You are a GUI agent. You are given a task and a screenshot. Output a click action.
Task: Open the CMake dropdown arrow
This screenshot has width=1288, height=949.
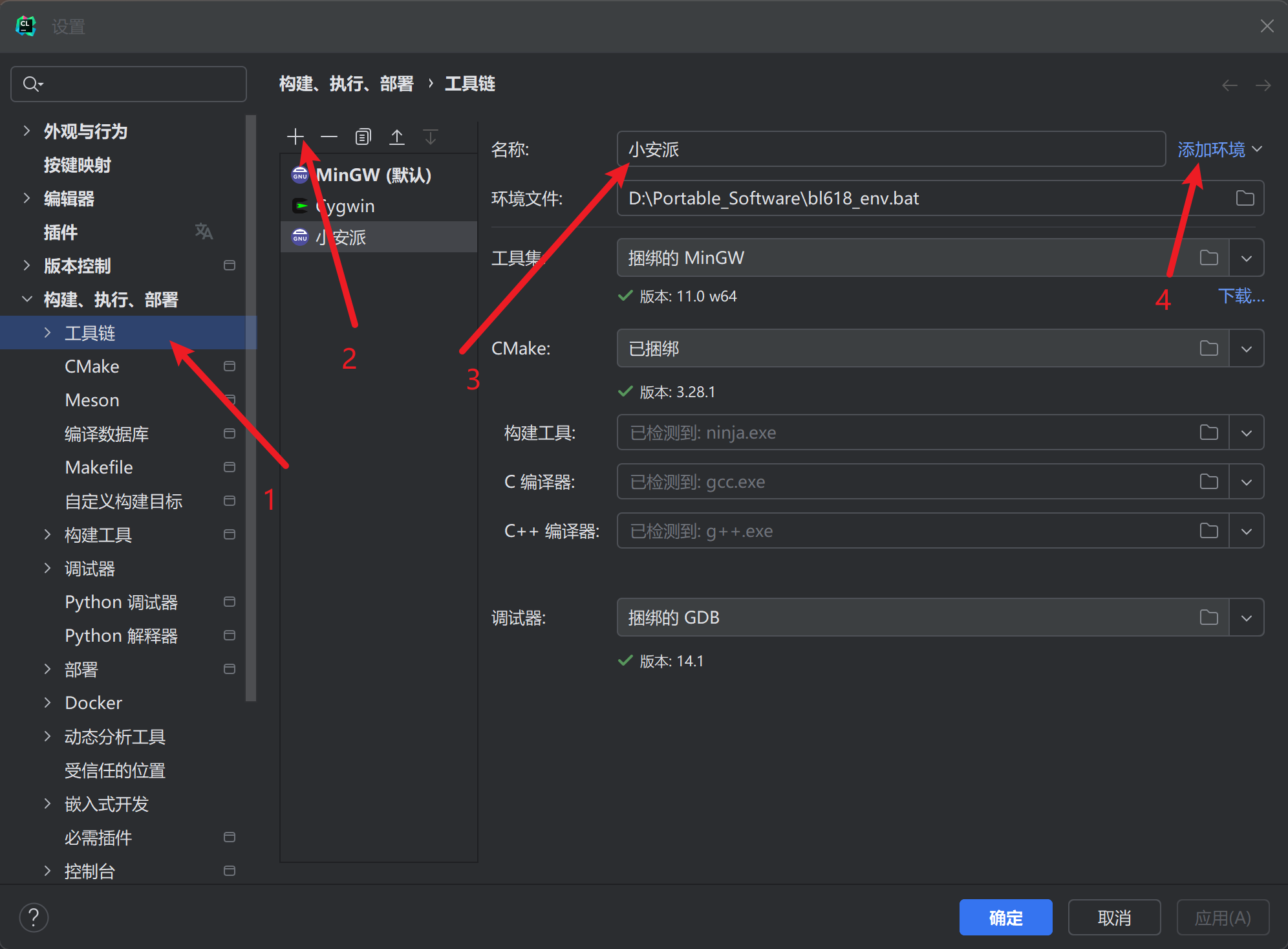1247,348
